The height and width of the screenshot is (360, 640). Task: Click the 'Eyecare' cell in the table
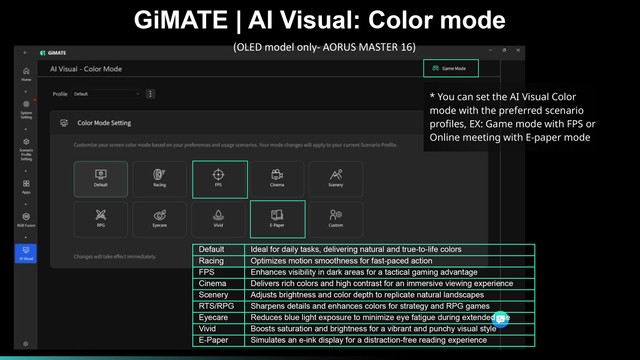point(219,318)
